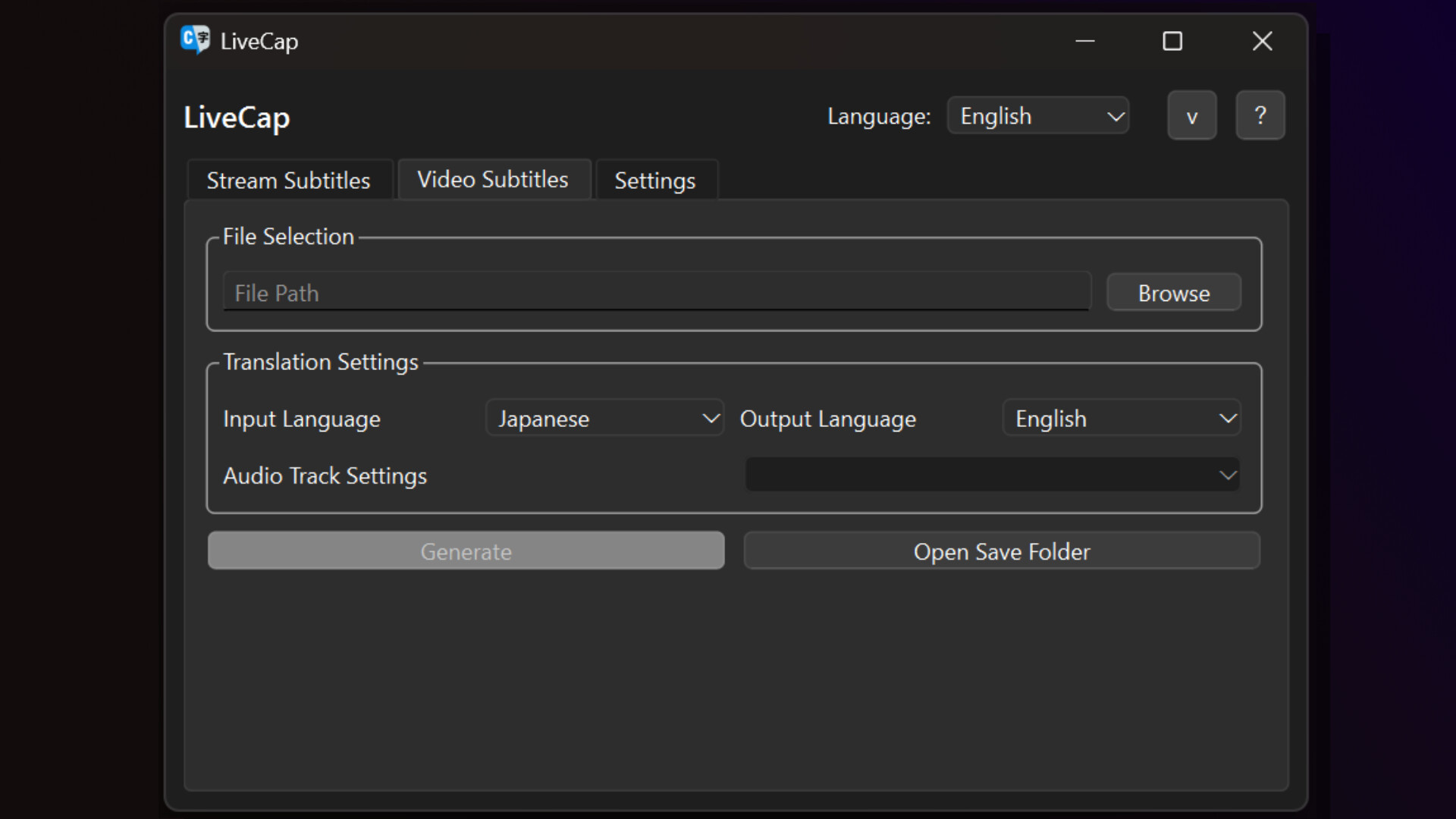Click the 'Language:' label
1456x819 pixels.
(x=879, y=117)
